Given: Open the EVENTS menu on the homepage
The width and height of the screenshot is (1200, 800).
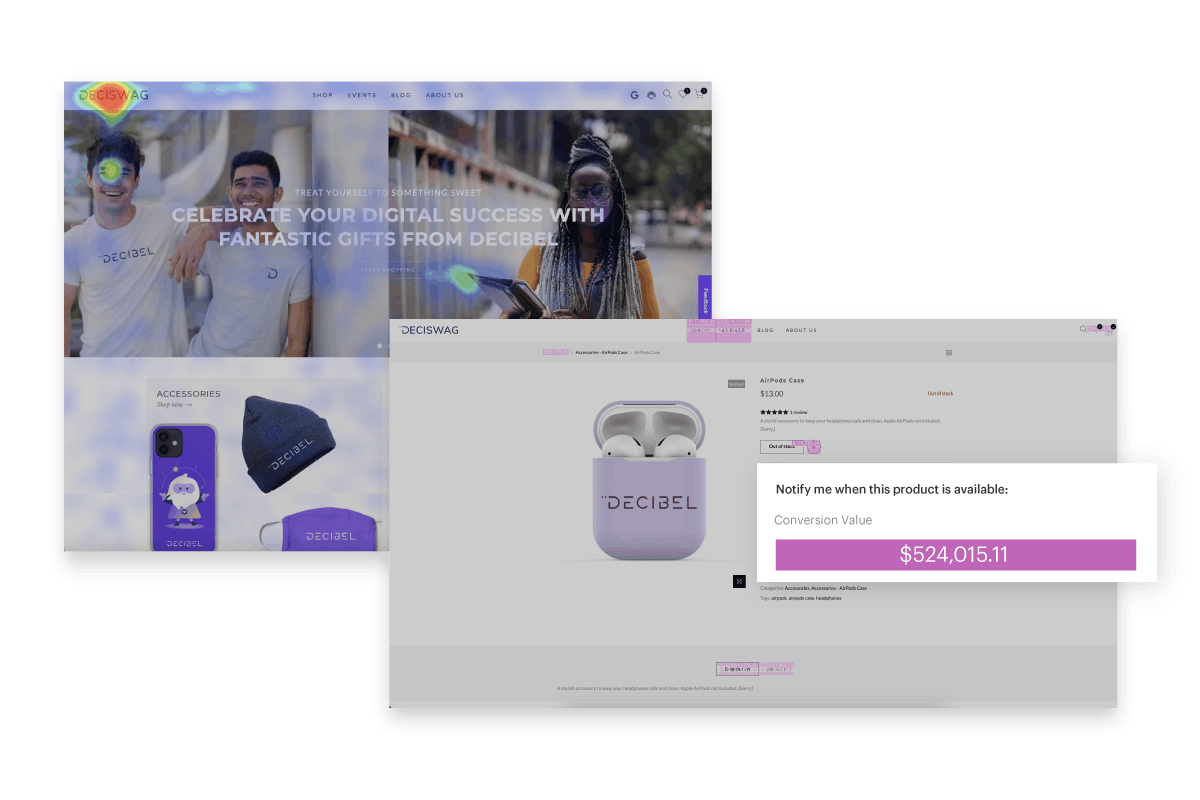Looking at the screenshot, I should [x=362, y=95].
